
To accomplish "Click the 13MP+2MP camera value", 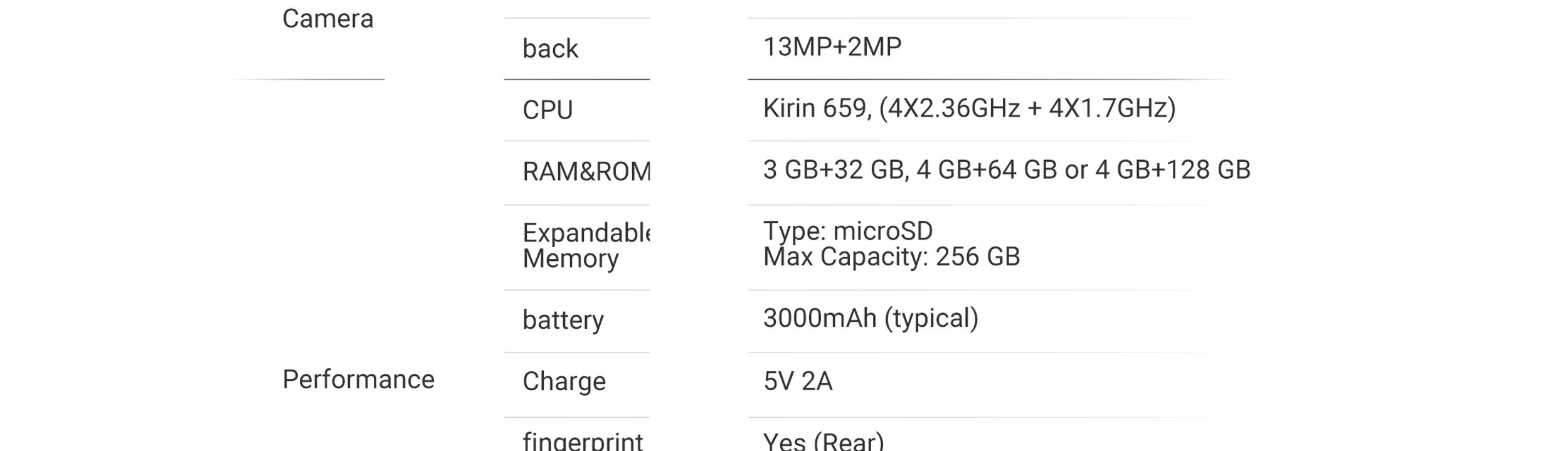I will click(832, 47).
